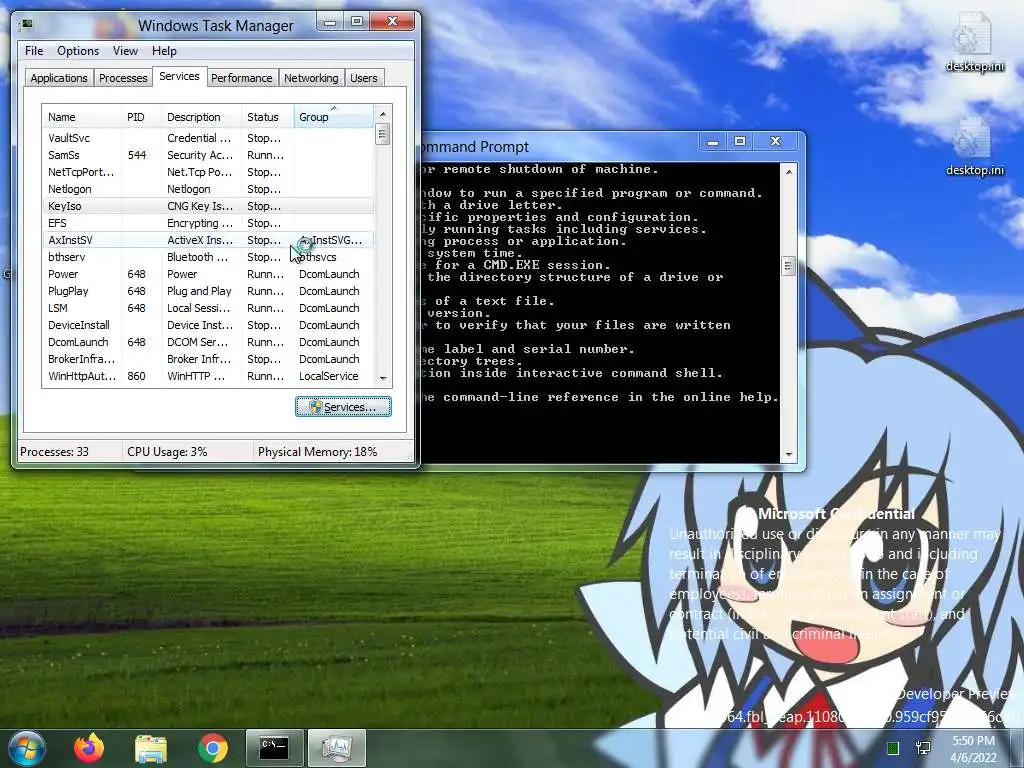Click Command Prompt scroll up arrow
The height and width of the screenshot is (768, 1024).
tap(789, 171)
